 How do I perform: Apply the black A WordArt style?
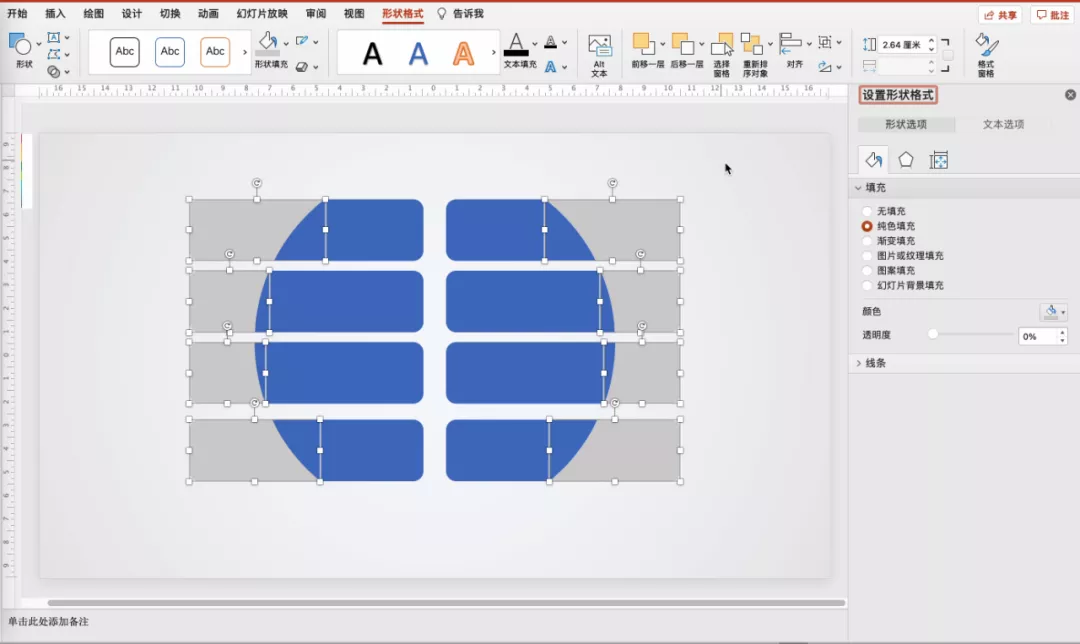[x=373, y=53]
